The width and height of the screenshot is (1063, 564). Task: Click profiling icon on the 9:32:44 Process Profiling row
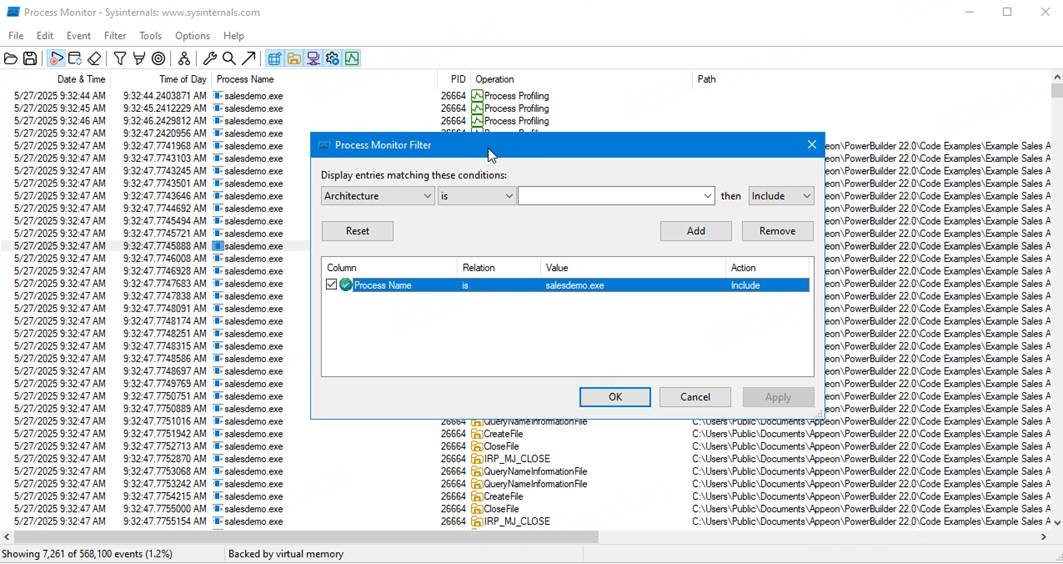[477, 96]
